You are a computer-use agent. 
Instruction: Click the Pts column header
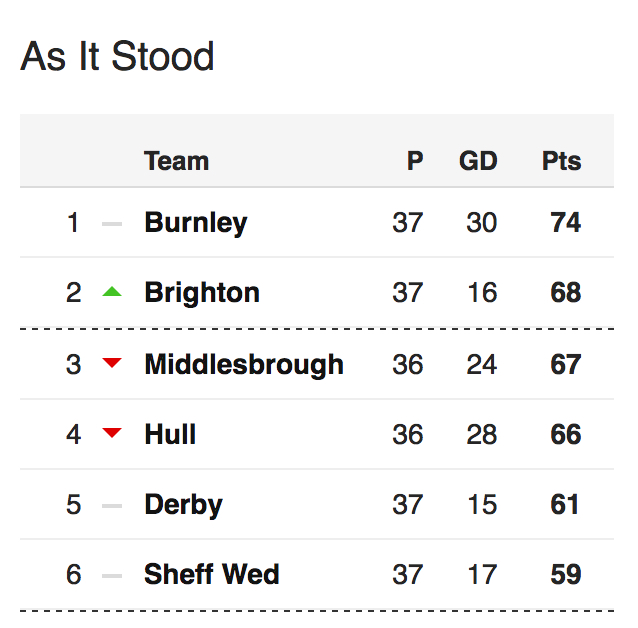562,161
